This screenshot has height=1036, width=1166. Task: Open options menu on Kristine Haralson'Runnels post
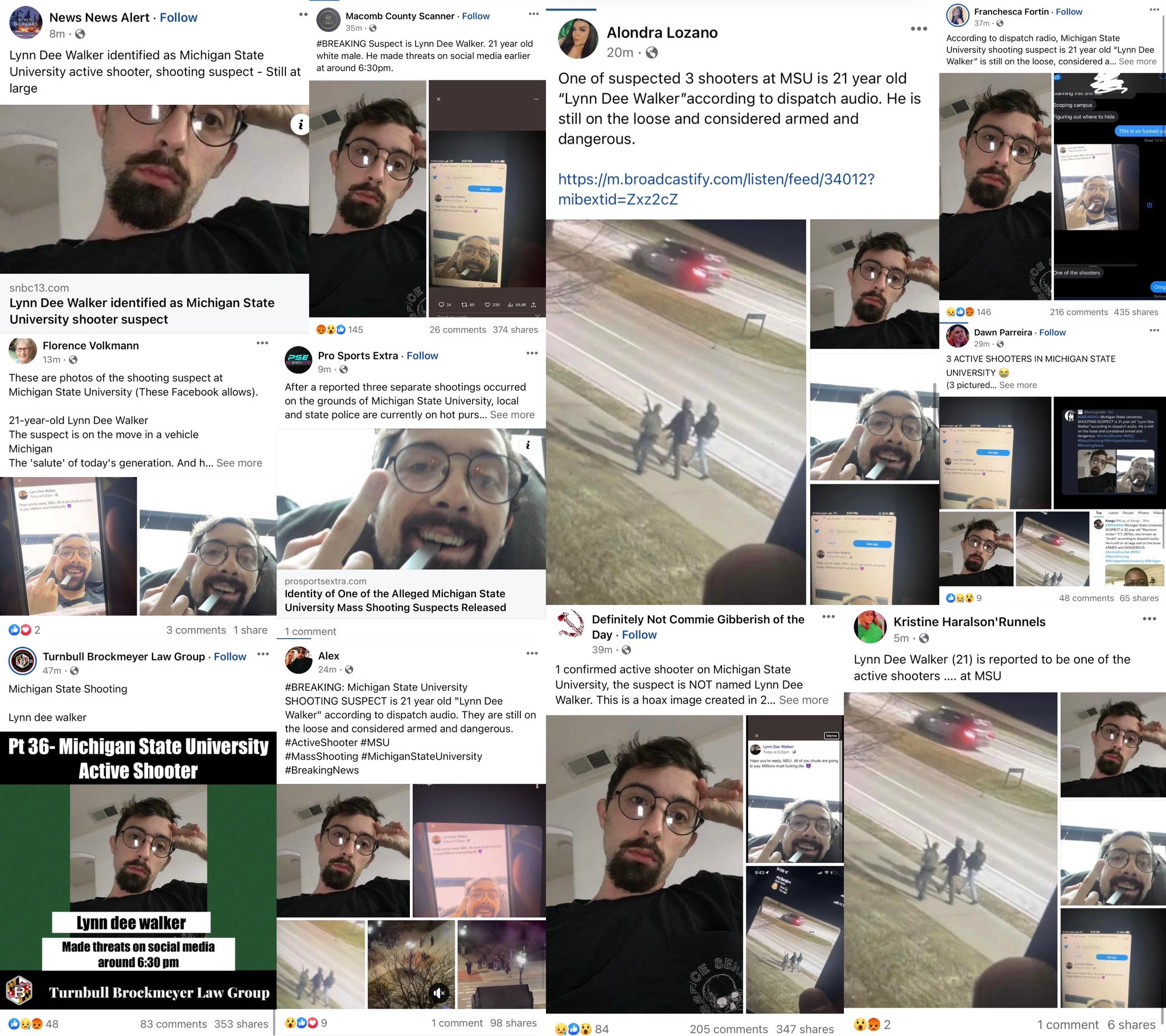click(1149, 619)
